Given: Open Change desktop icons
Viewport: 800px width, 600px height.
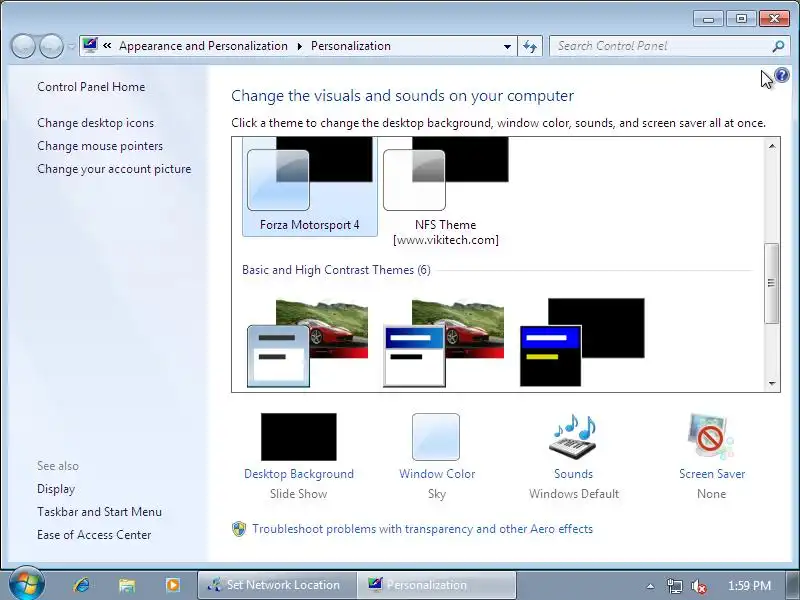Looking at the screenshot, I should click(95, 123).
